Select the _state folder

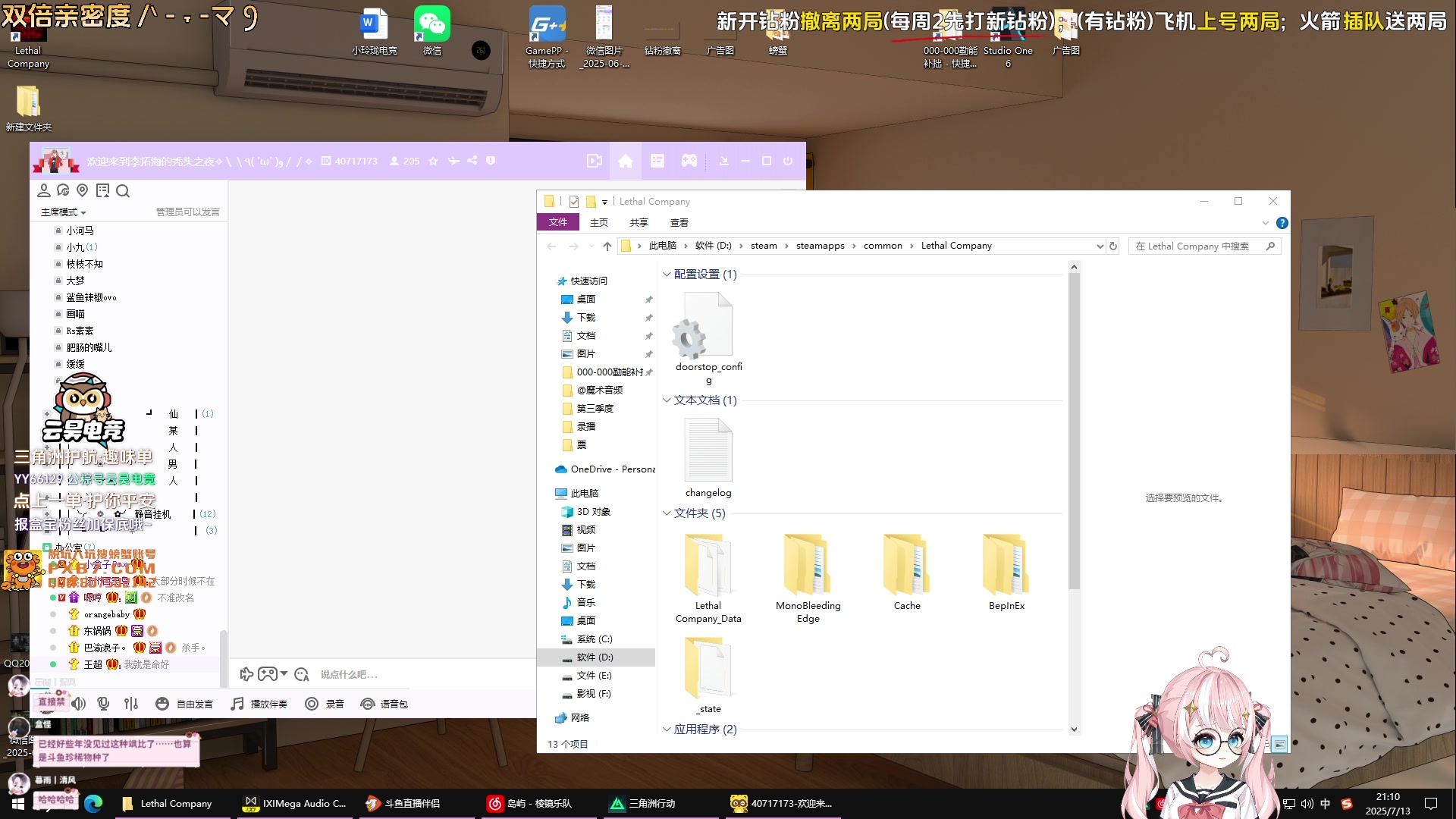coord(708,676)
